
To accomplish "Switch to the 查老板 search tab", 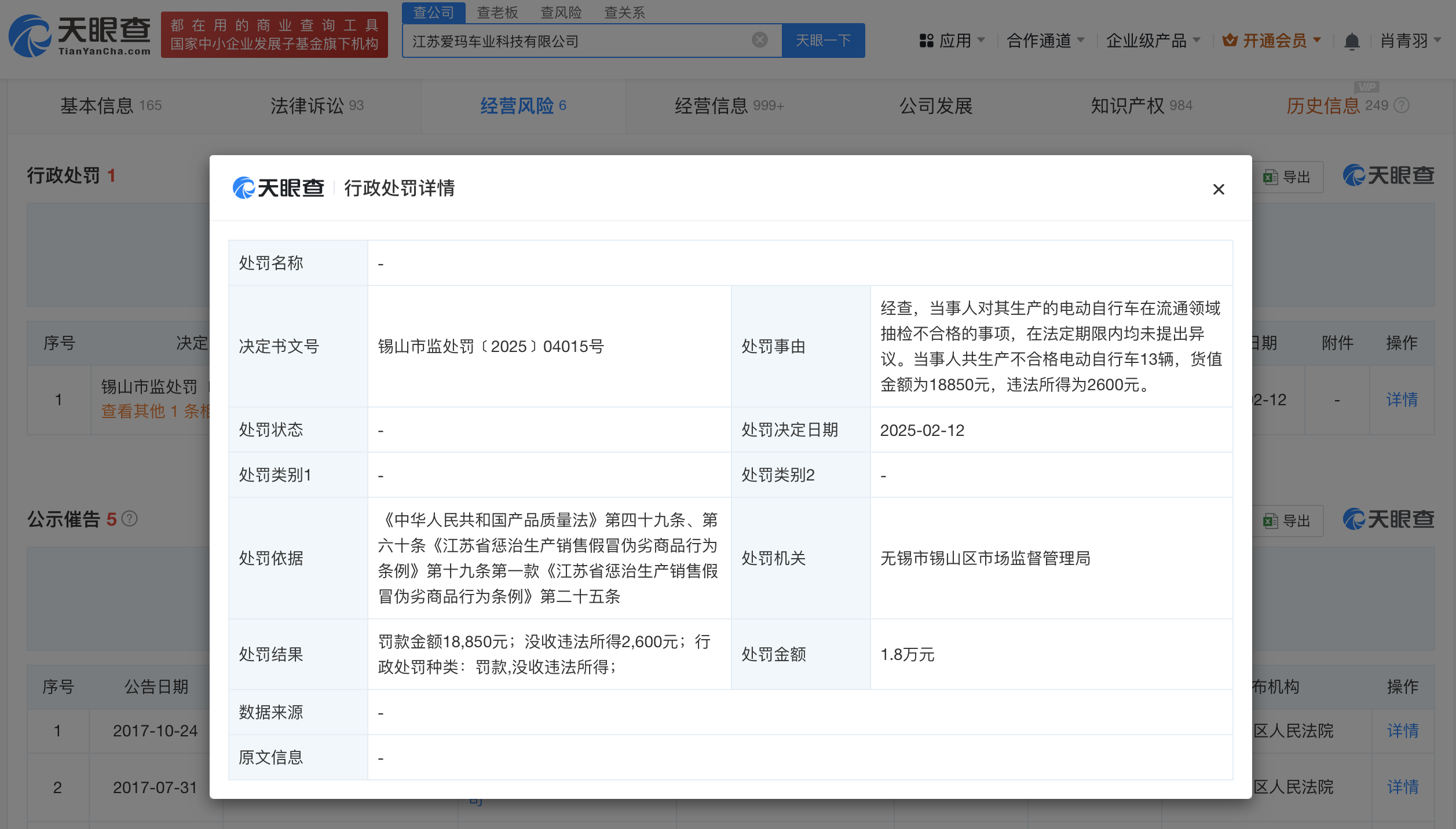I will (497, 12).
